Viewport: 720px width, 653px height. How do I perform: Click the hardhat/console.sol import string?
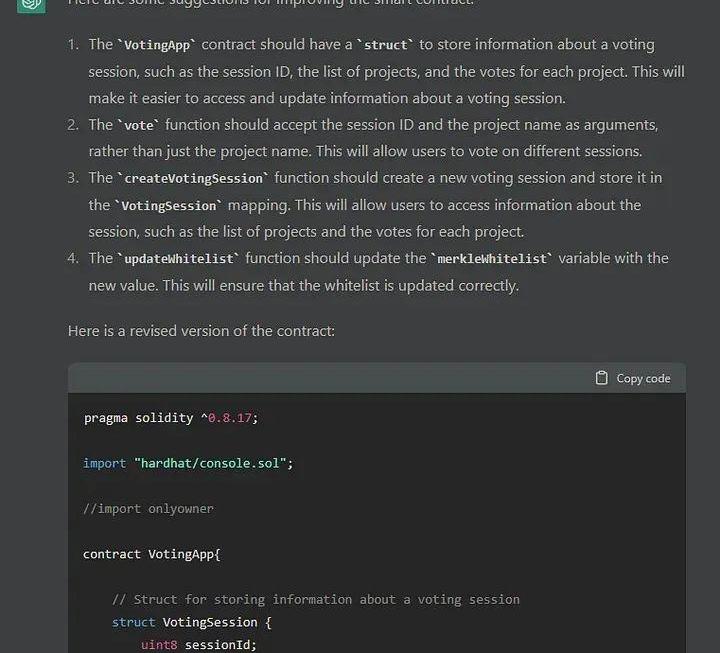[210, 463]
